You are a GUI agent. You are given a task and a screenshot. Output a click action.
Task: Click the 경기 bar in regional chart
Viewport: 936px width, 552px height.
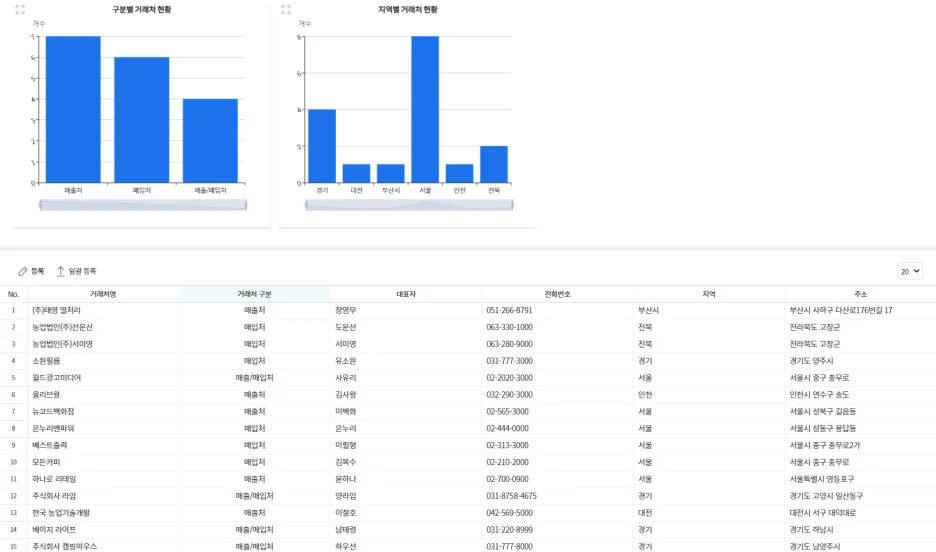point(321,146)
